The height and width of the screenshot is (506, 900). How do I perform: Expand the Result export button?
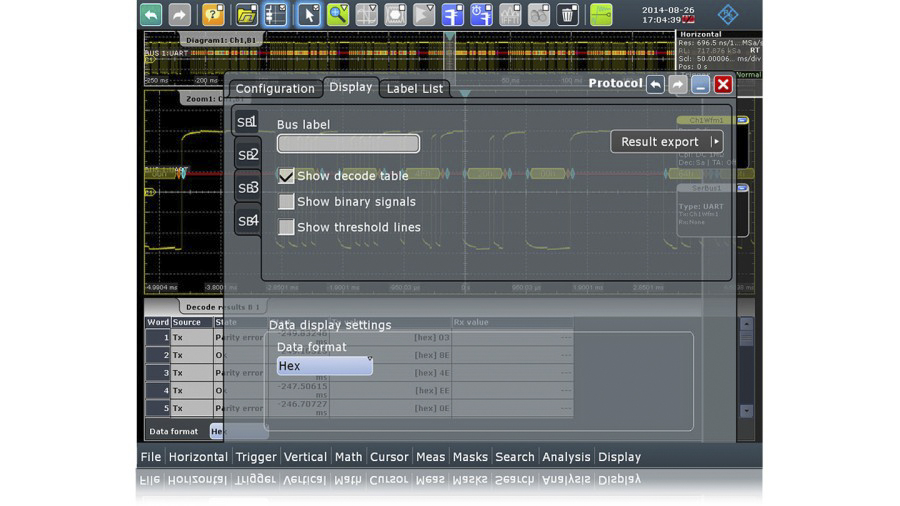click(x=666, y=142)
